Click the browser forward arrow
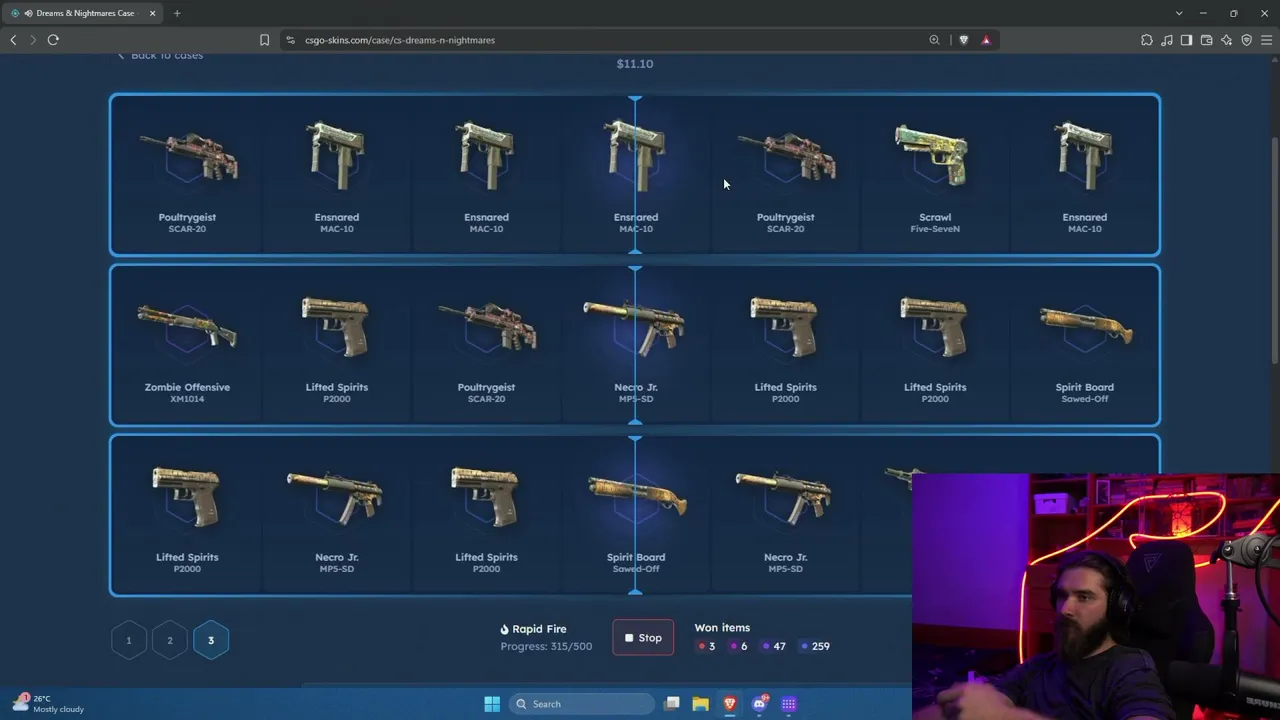The height and width of the screenshot is (720, 1280). [x=32, y=40]
